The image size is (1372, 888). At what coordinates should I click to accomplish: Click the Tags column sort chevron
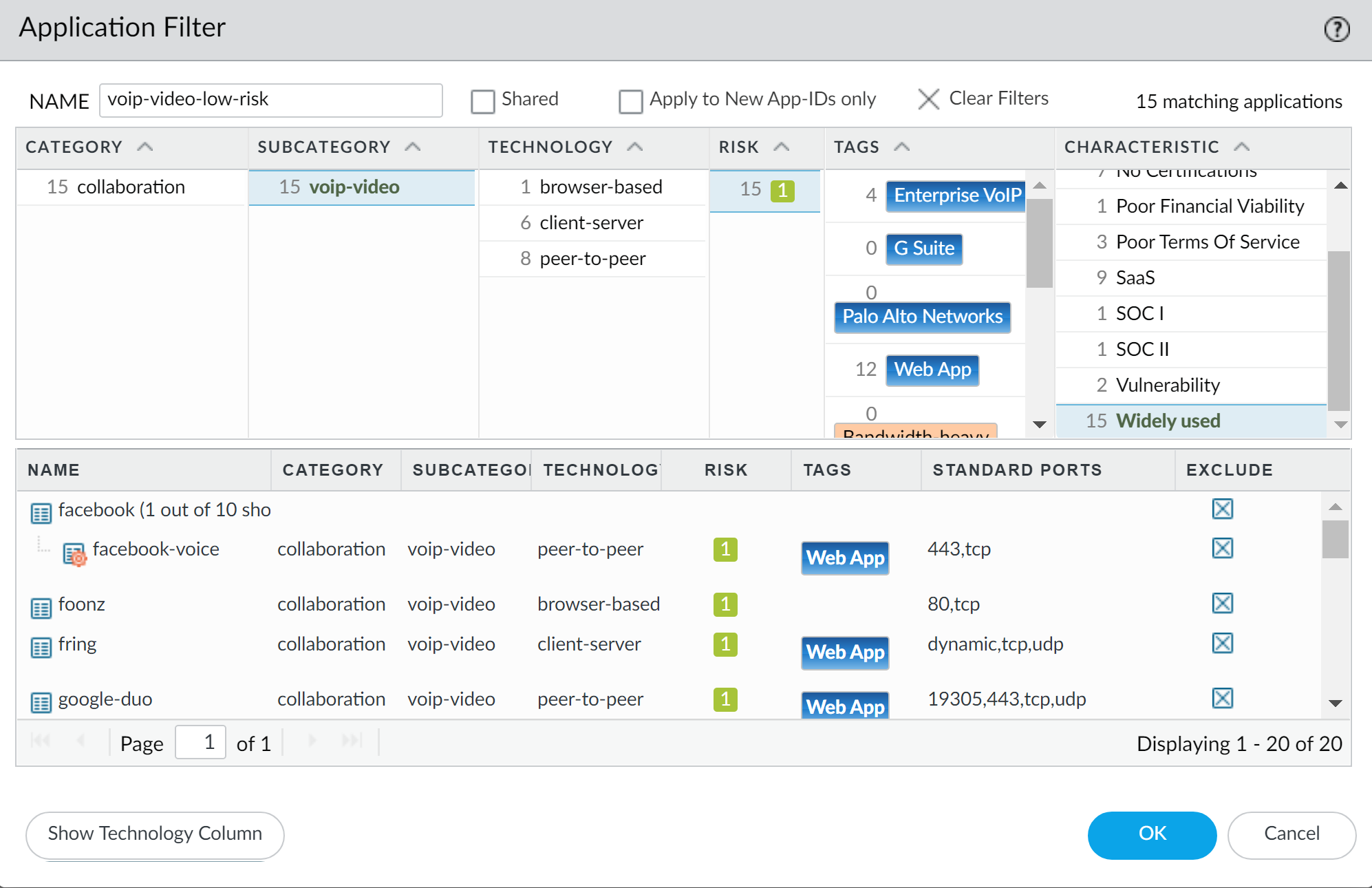[x=901, y=147]
